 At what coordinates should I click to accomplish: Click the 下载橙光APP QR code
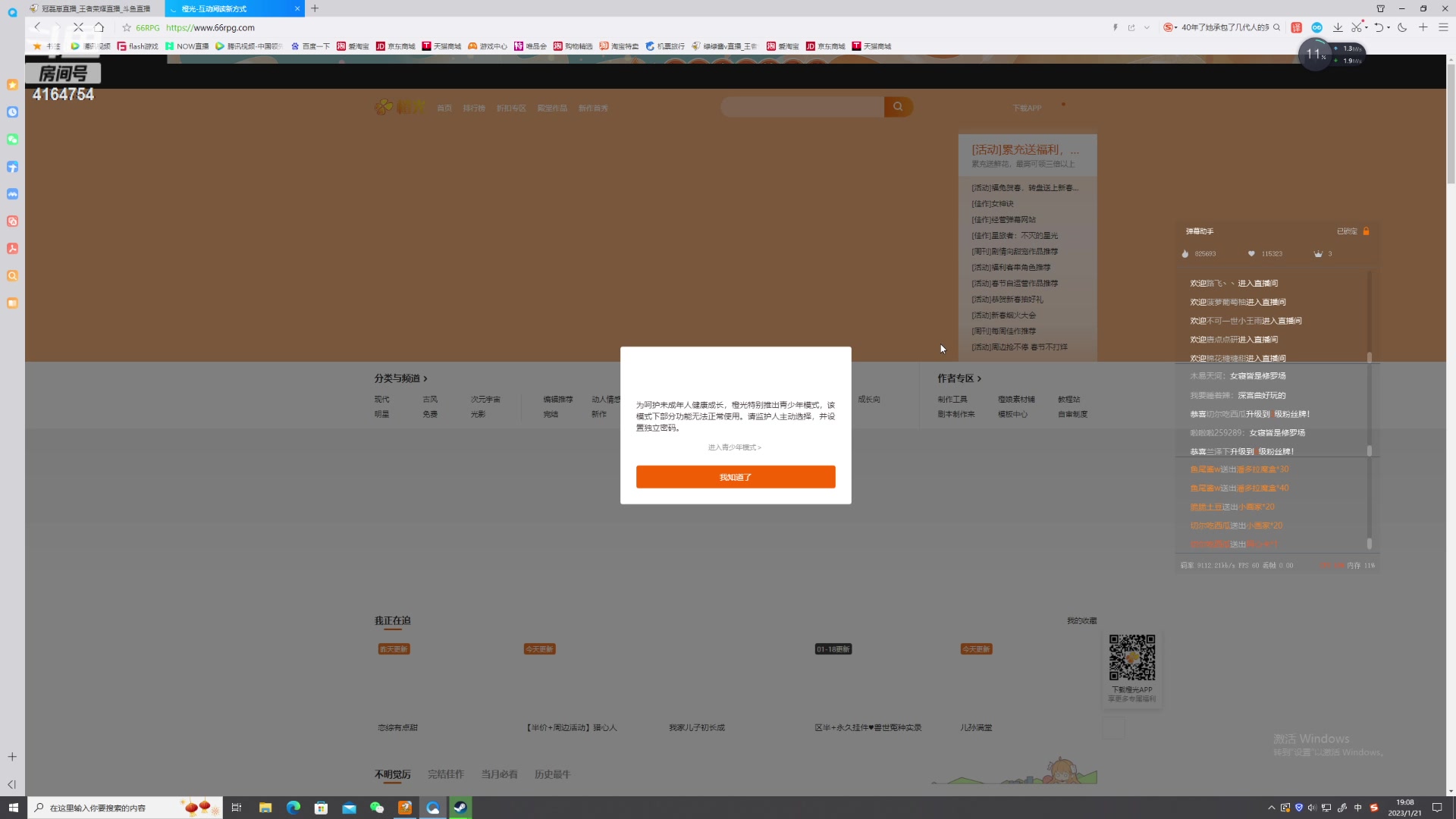1132,657
